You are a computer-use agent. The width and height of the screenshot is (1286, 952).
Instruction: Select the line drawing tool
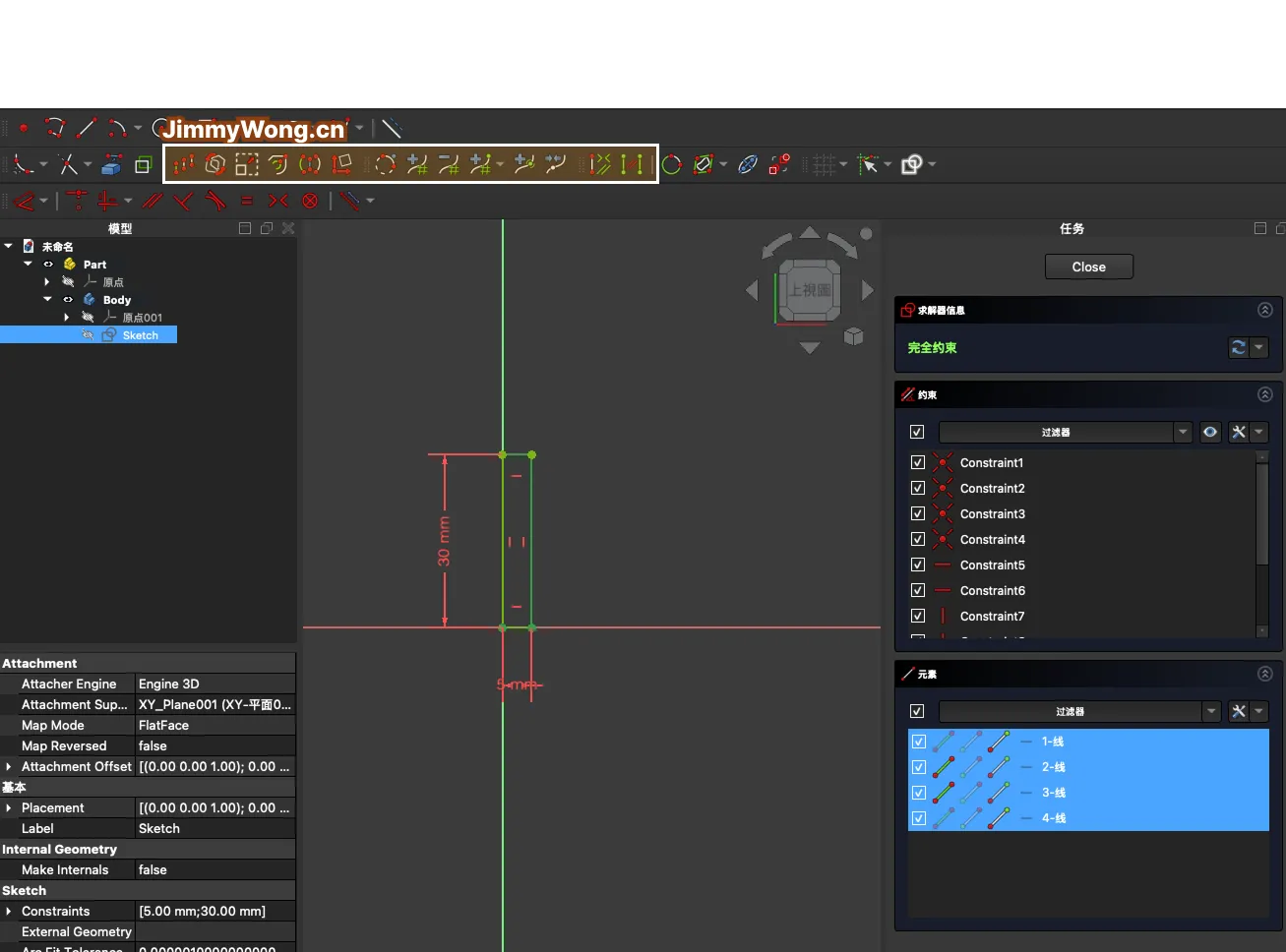coord(87,128)
